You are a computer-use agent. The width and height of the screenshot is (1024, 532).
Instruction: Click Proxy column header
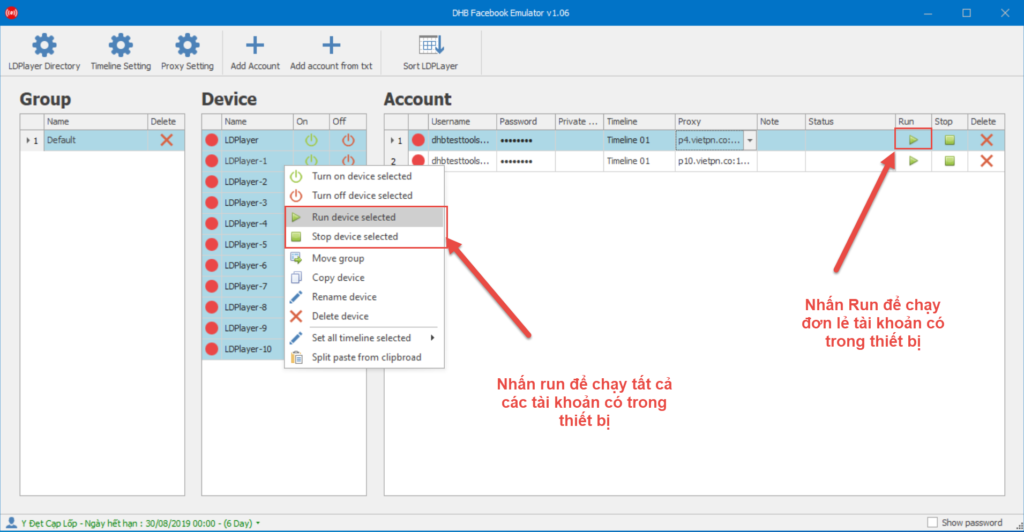716,121
